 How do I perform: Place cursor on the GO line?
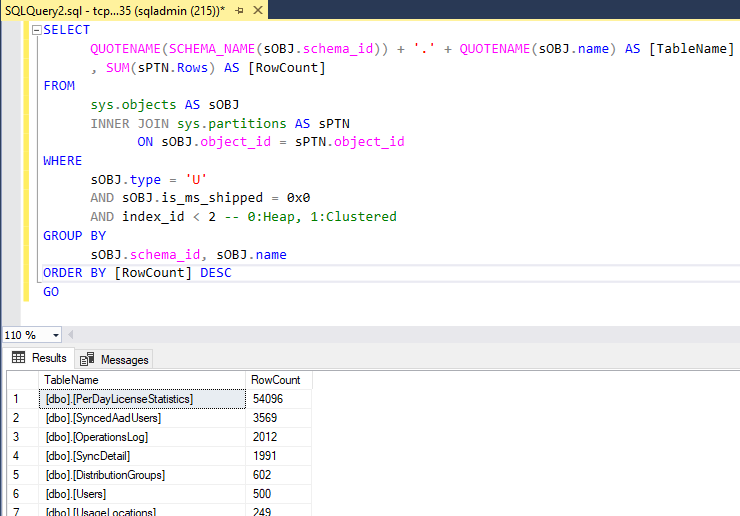pos(52,292)
